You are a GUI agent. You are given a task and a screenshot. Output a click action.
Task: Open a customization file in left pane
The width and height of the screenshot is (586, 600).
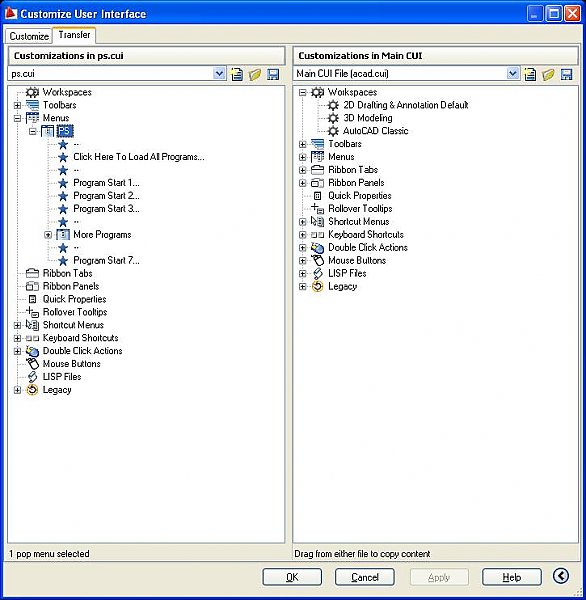(255, 74)
